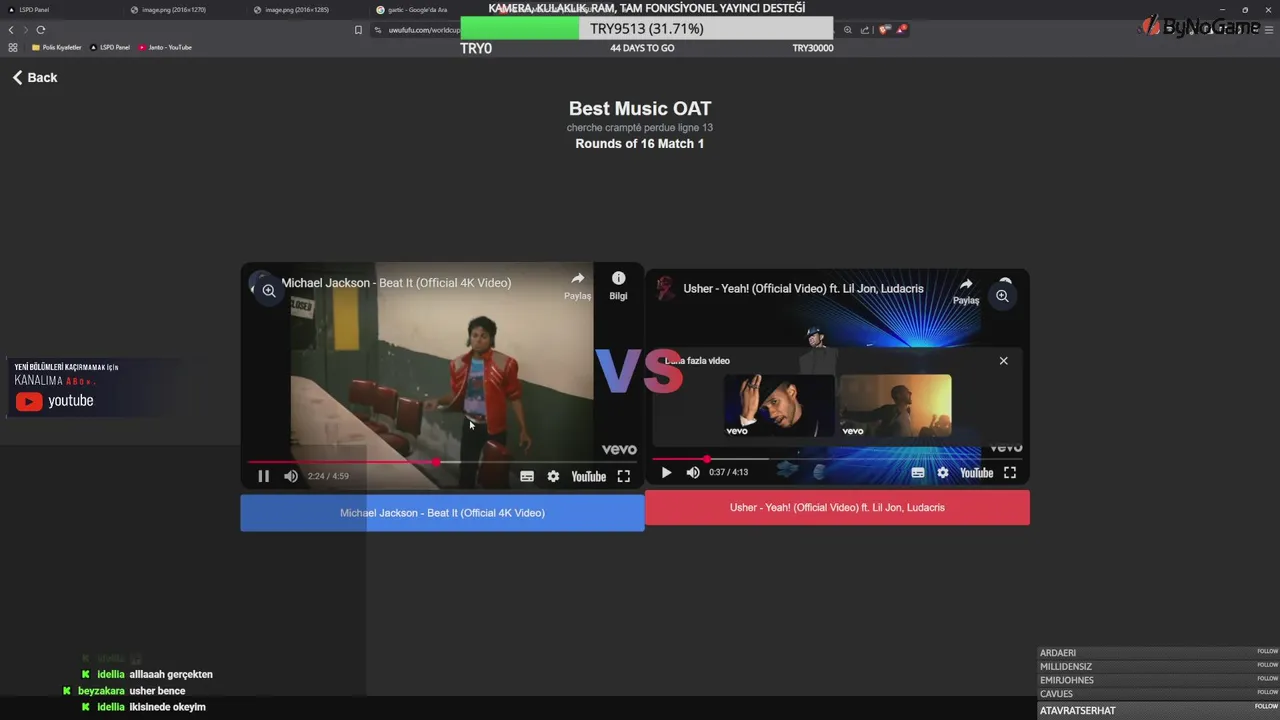
Task: Play the Usher Yeah! video
Action: [x=667, y=473]
